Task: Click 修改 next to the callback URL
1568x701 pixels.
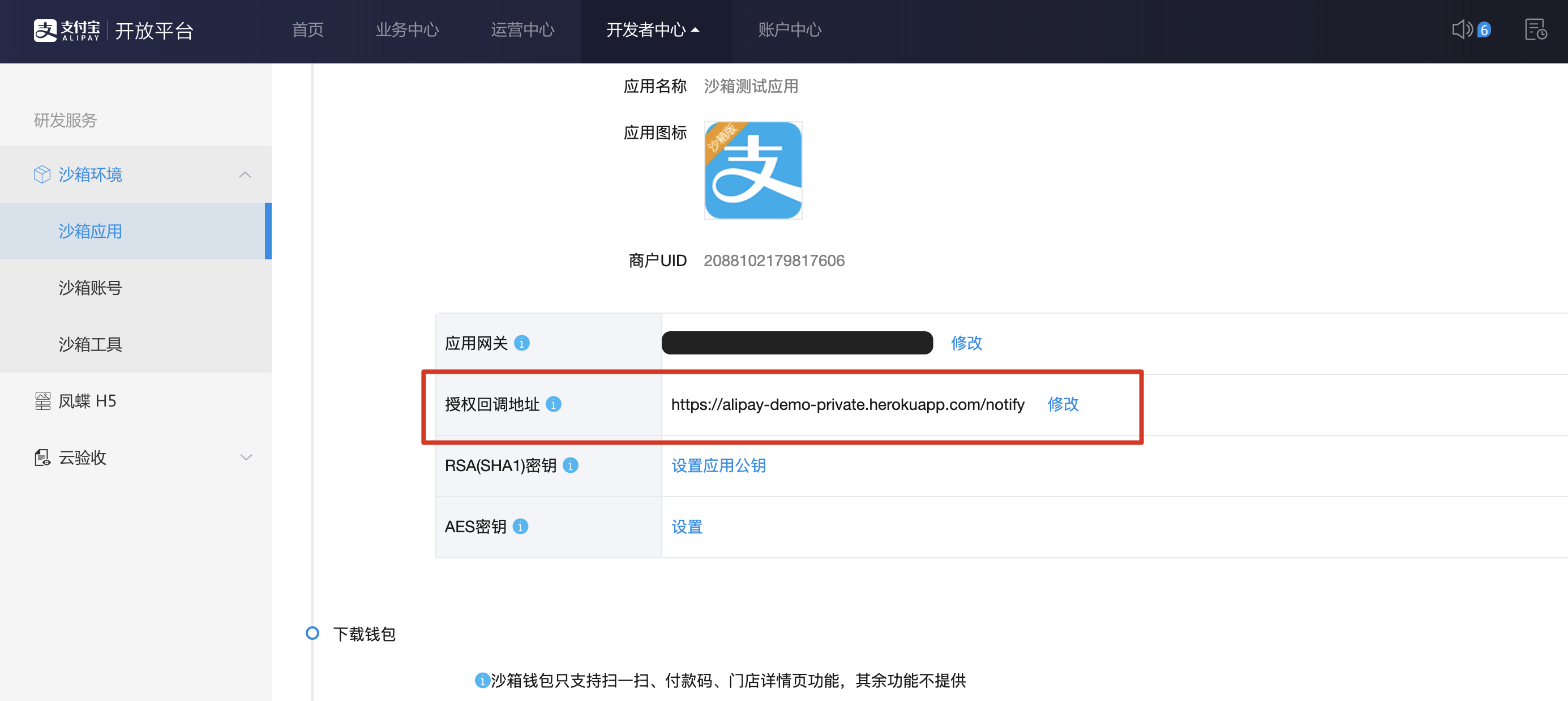Action: click(x=1063, y=404)
